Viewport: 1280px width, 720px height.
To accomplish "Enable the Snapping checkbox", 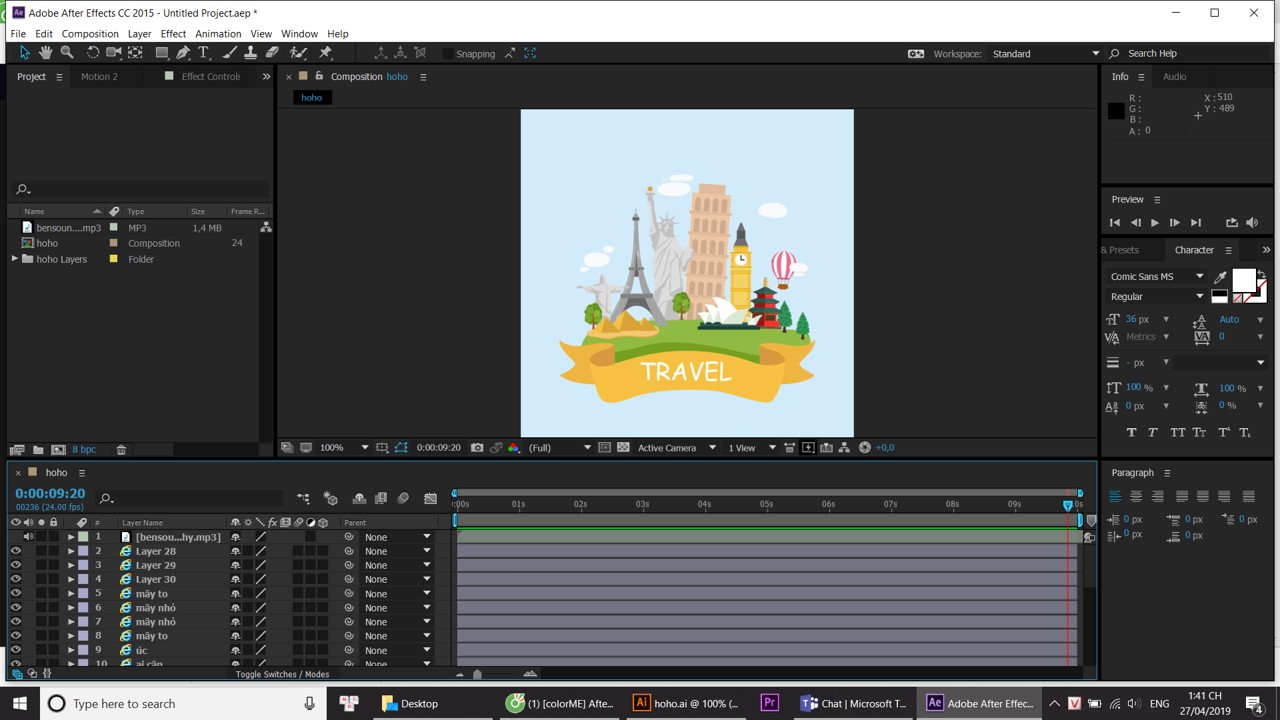I will (x=448, y=54).
